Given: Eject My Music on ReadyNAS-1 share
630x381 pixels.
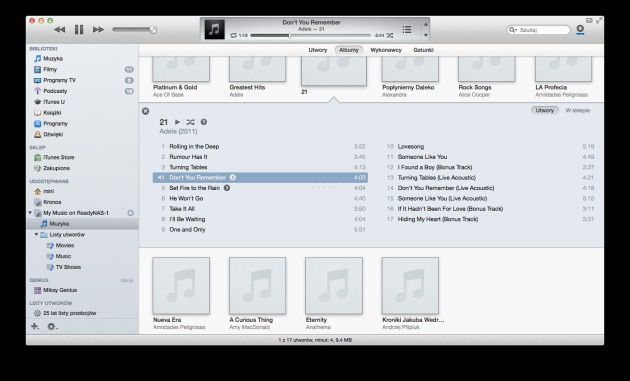Looking at the screenshot, I should click(131, 213).
